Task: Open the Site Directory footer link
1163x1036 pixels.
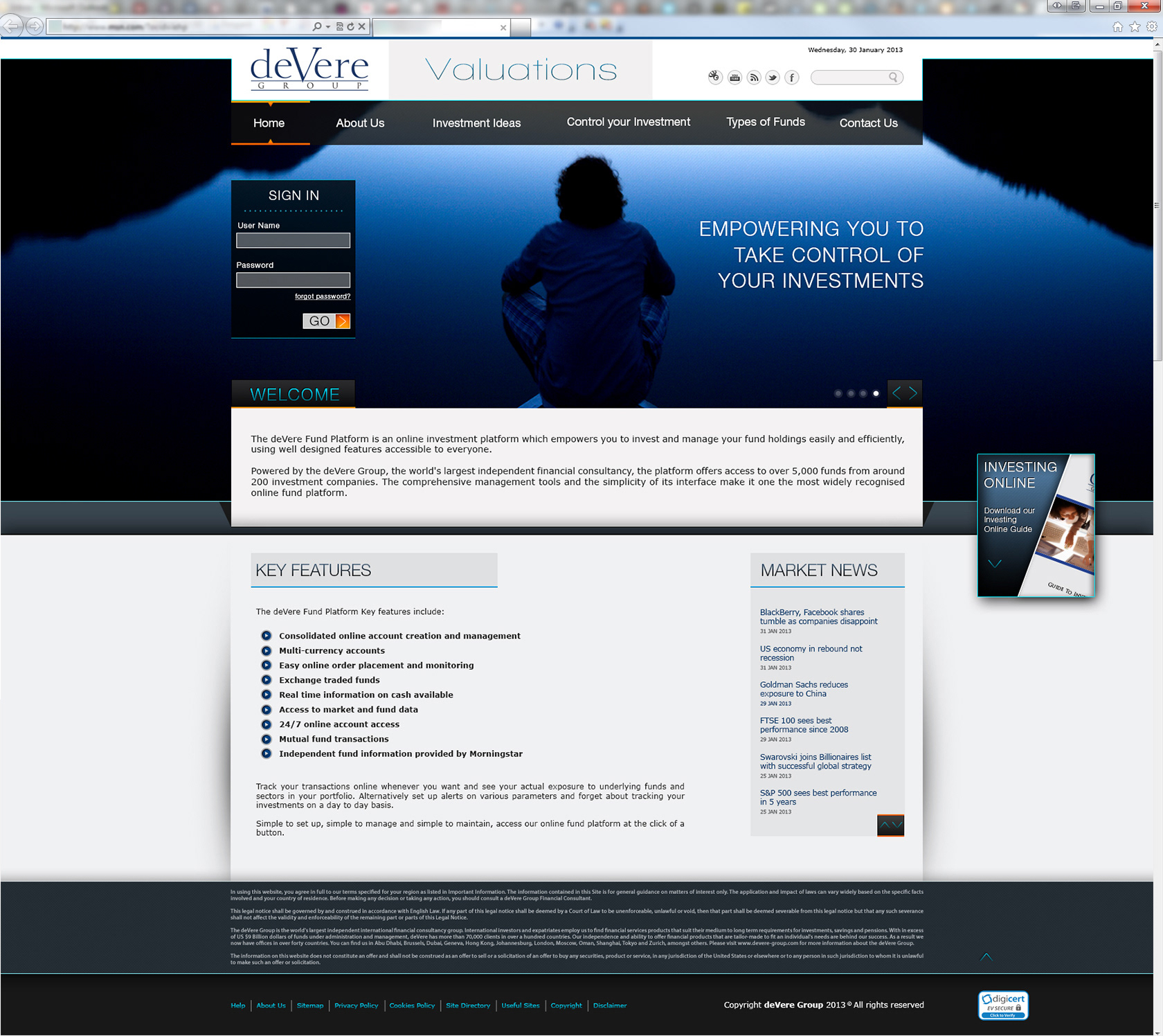Action: (468, 1006)
